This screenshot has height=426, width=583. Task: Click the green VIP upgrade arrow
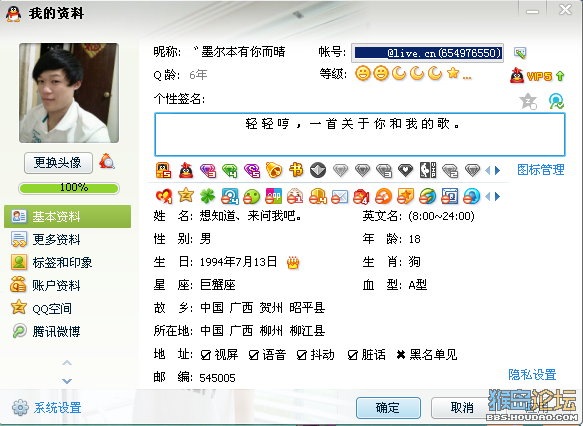[x=560, y=76]
